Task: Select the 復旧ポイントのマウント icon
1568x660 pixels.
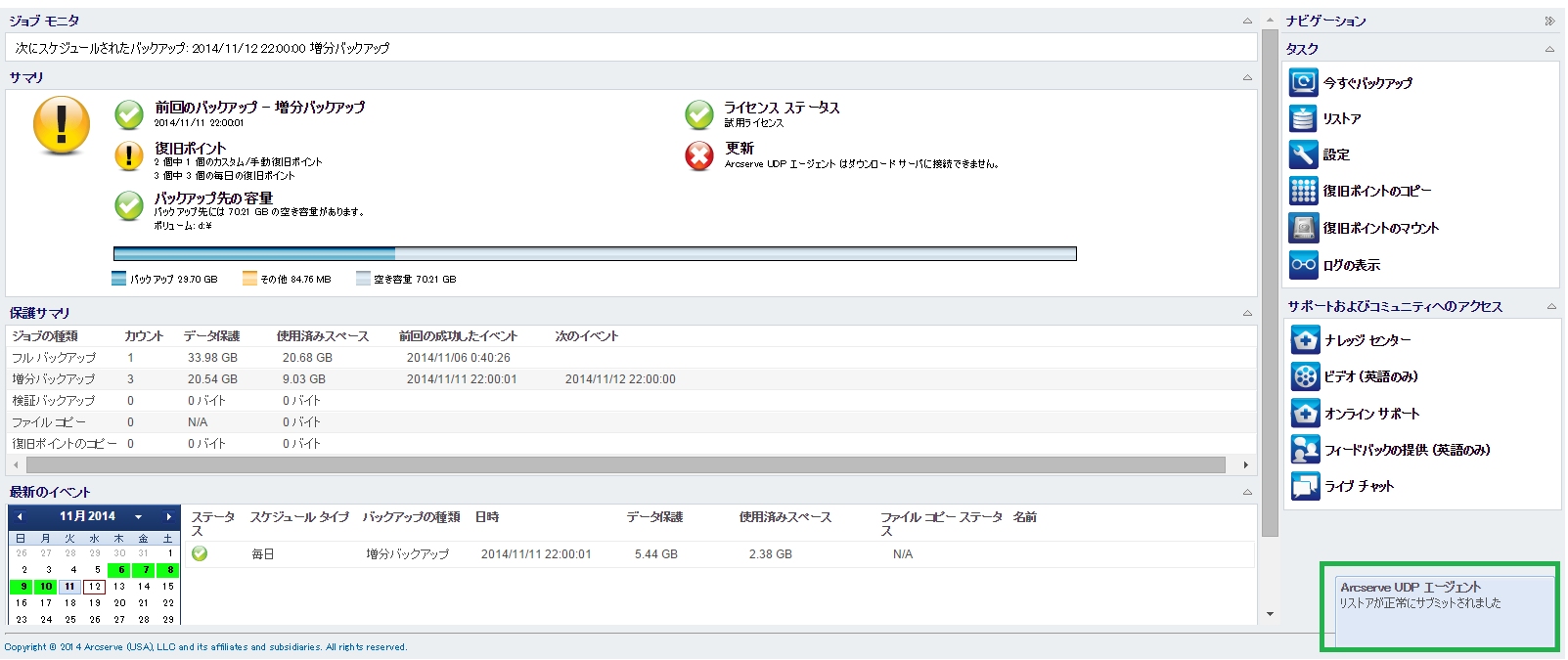Action: click(x=1303, y=228)
